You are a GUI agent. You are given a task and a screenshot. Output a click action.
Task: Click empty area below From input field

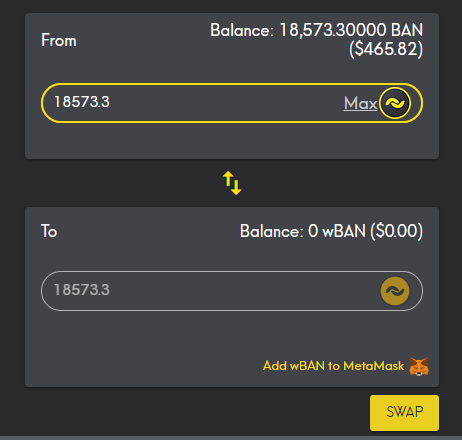point(232,141)
